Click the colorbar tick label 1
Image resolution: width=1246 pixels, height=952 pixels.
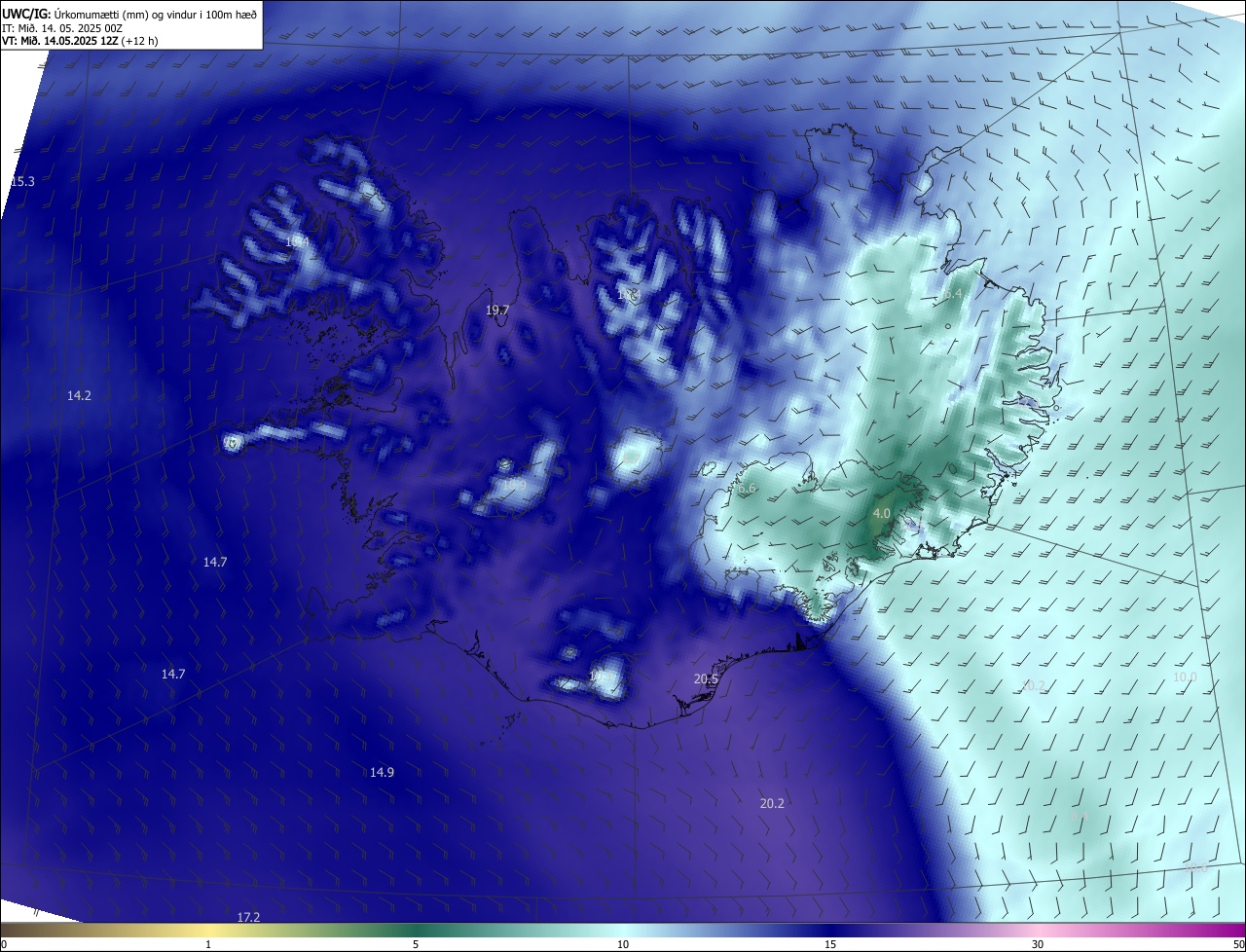(x=208, y=944)
